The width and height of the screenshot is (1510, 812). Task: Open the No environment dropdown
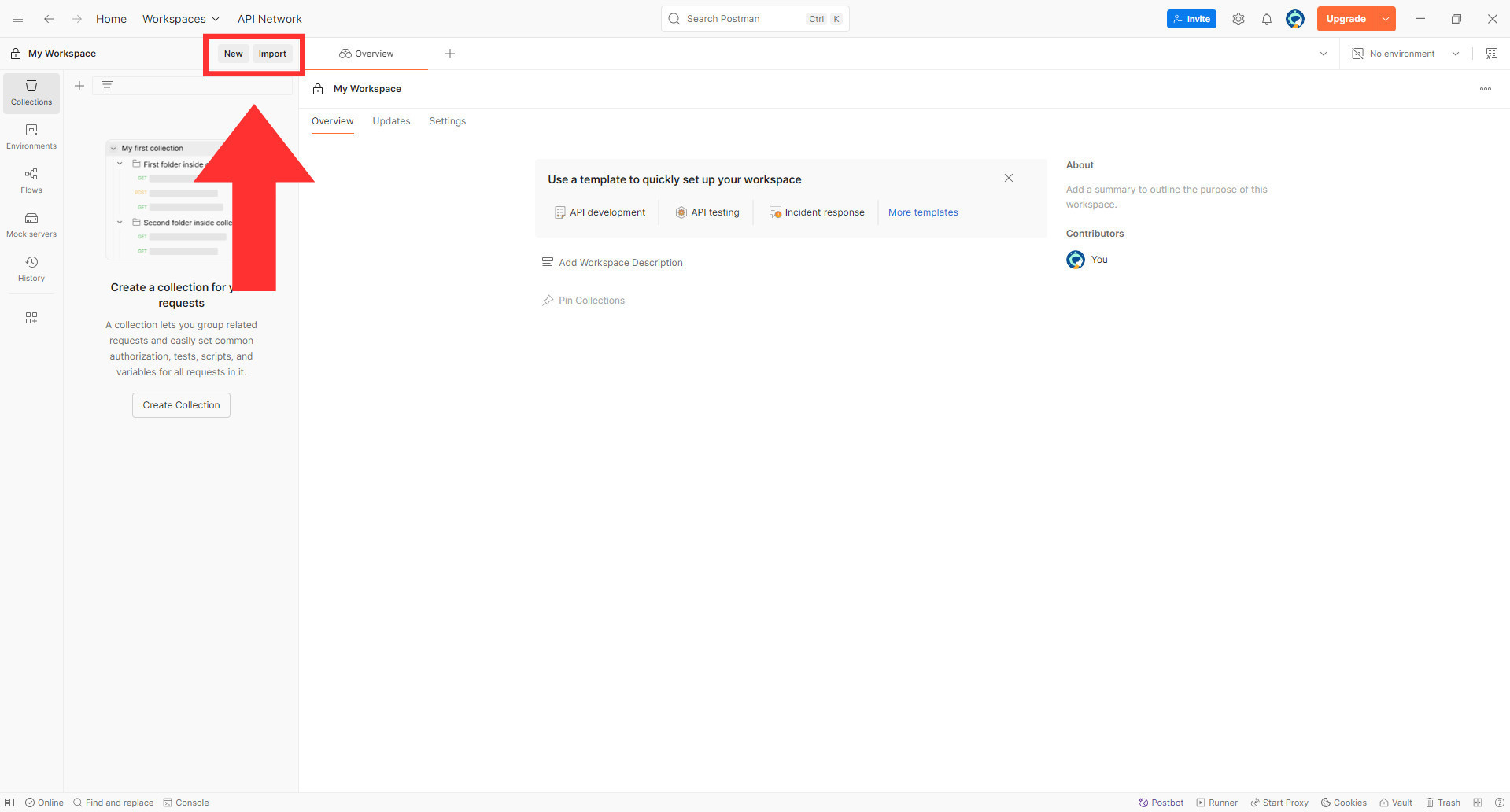pyautogui.click(x=1405, y=54)
